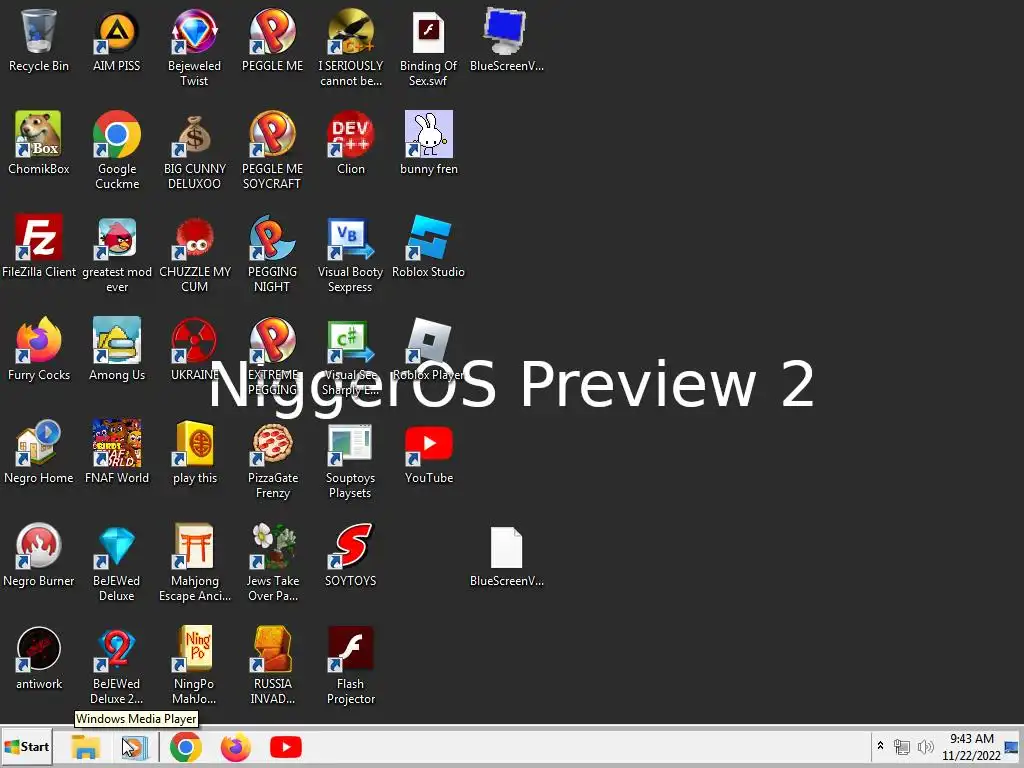Launch the Bejeweled Twist shortcut
Image resolution: width=1024 pixels, height=768 pixels.
(x=195, y=48)
